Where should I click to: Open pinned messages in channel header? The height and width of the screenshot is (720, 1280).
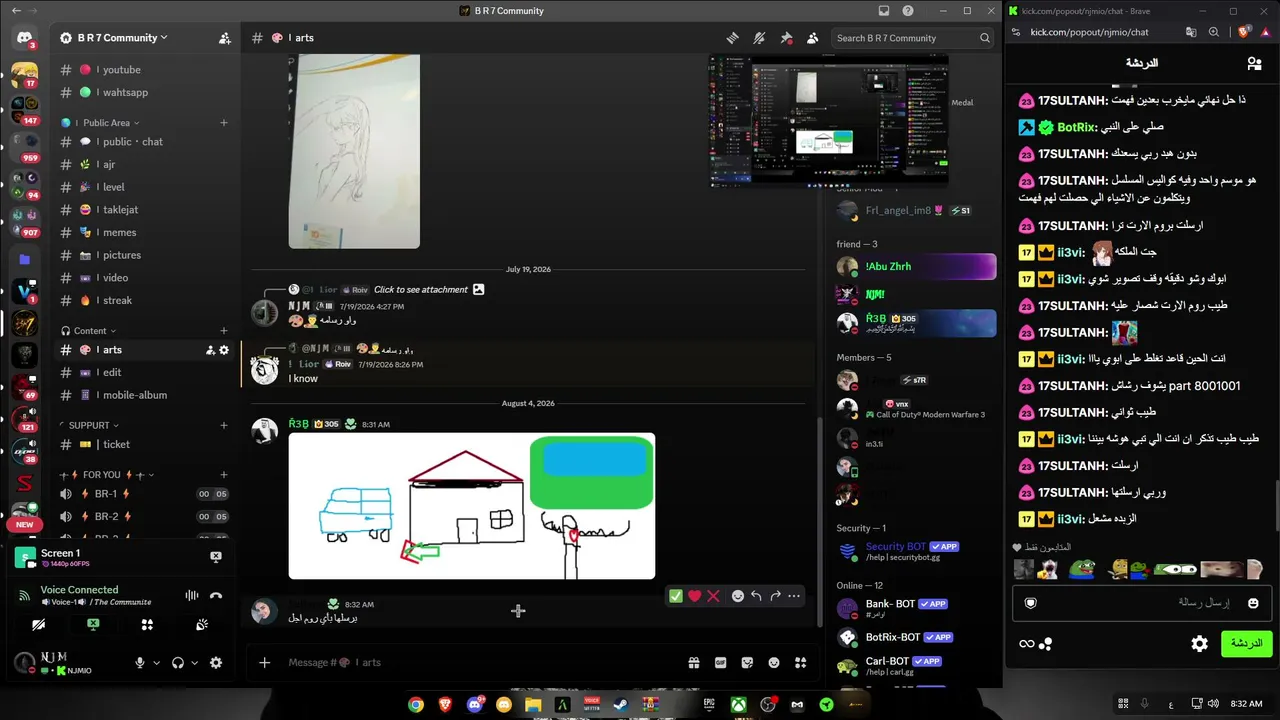coord(786,38)
